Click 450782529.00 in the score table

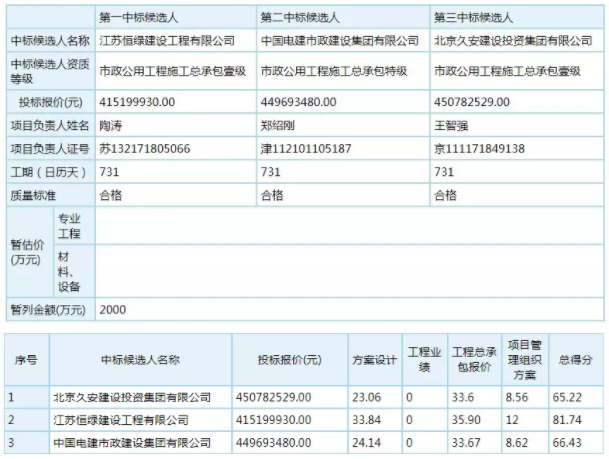tap(273, 397)
